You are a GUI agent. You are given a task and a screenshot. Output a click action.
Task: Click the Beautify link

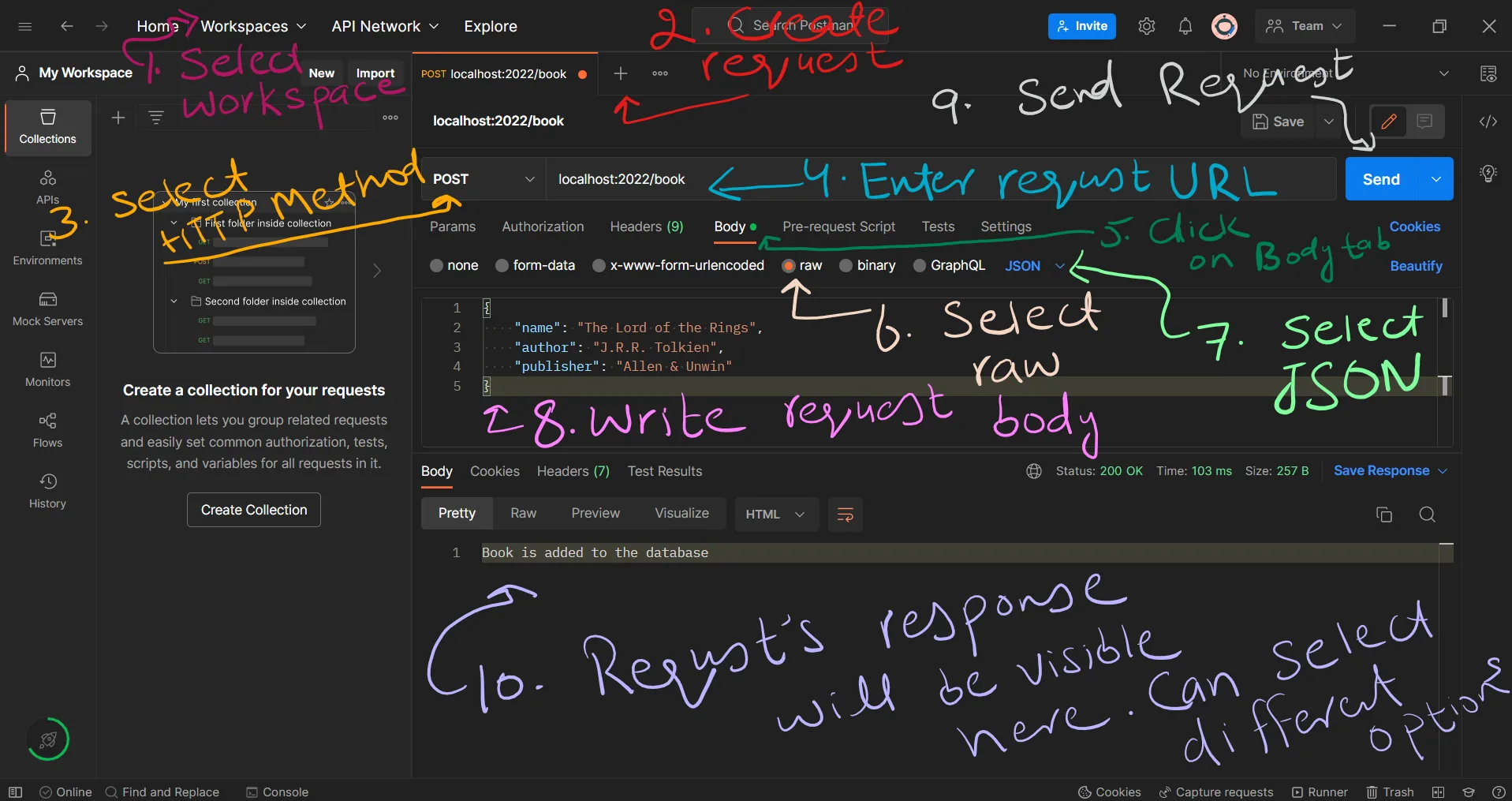(x=1417, y=267)
